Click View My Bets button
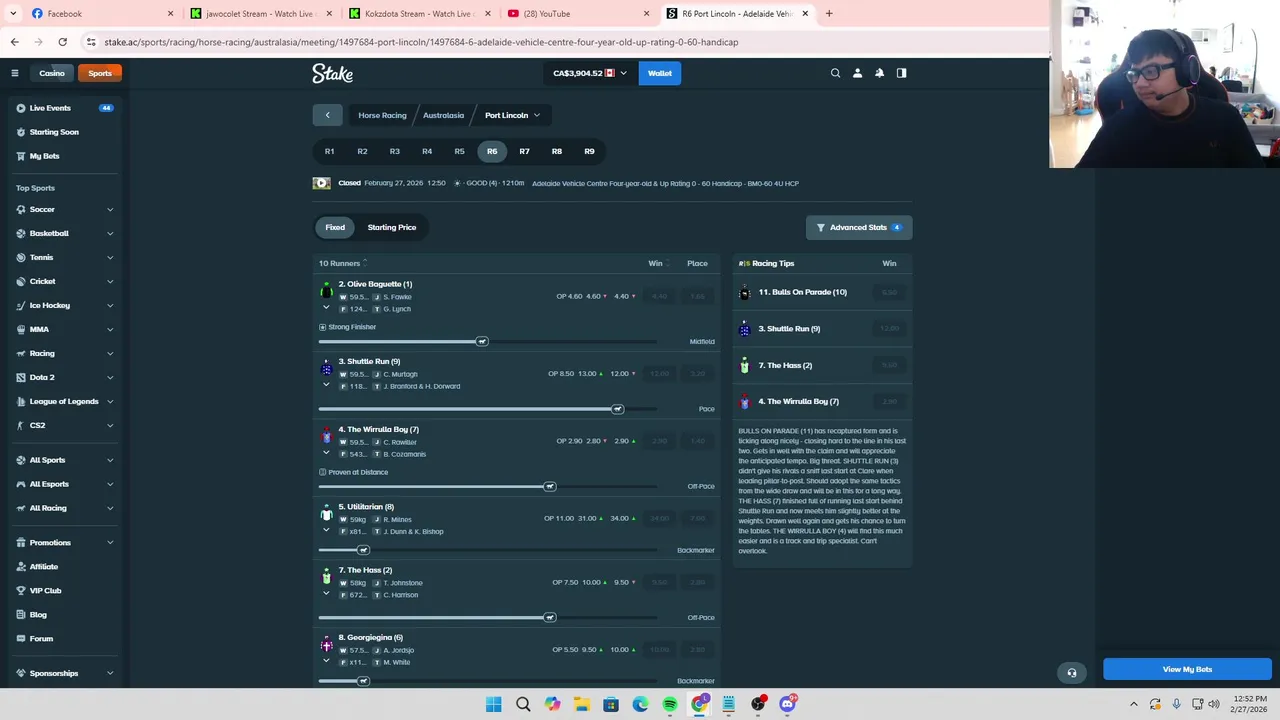Viewport: 1280px width, 720px height. point(1187,669)
